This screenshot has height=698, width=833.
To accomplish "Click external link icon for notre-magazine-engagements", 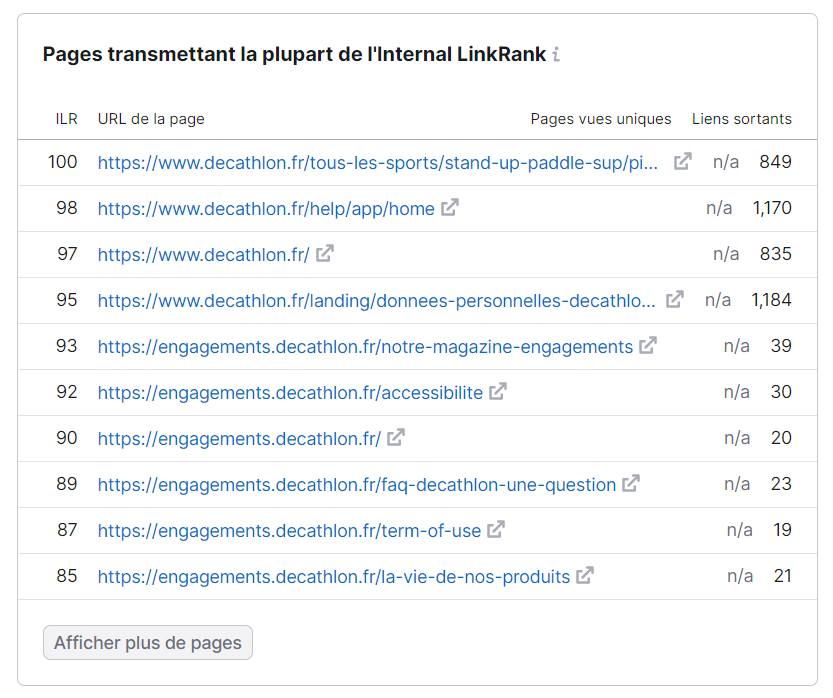I will (x=648, y=346).
